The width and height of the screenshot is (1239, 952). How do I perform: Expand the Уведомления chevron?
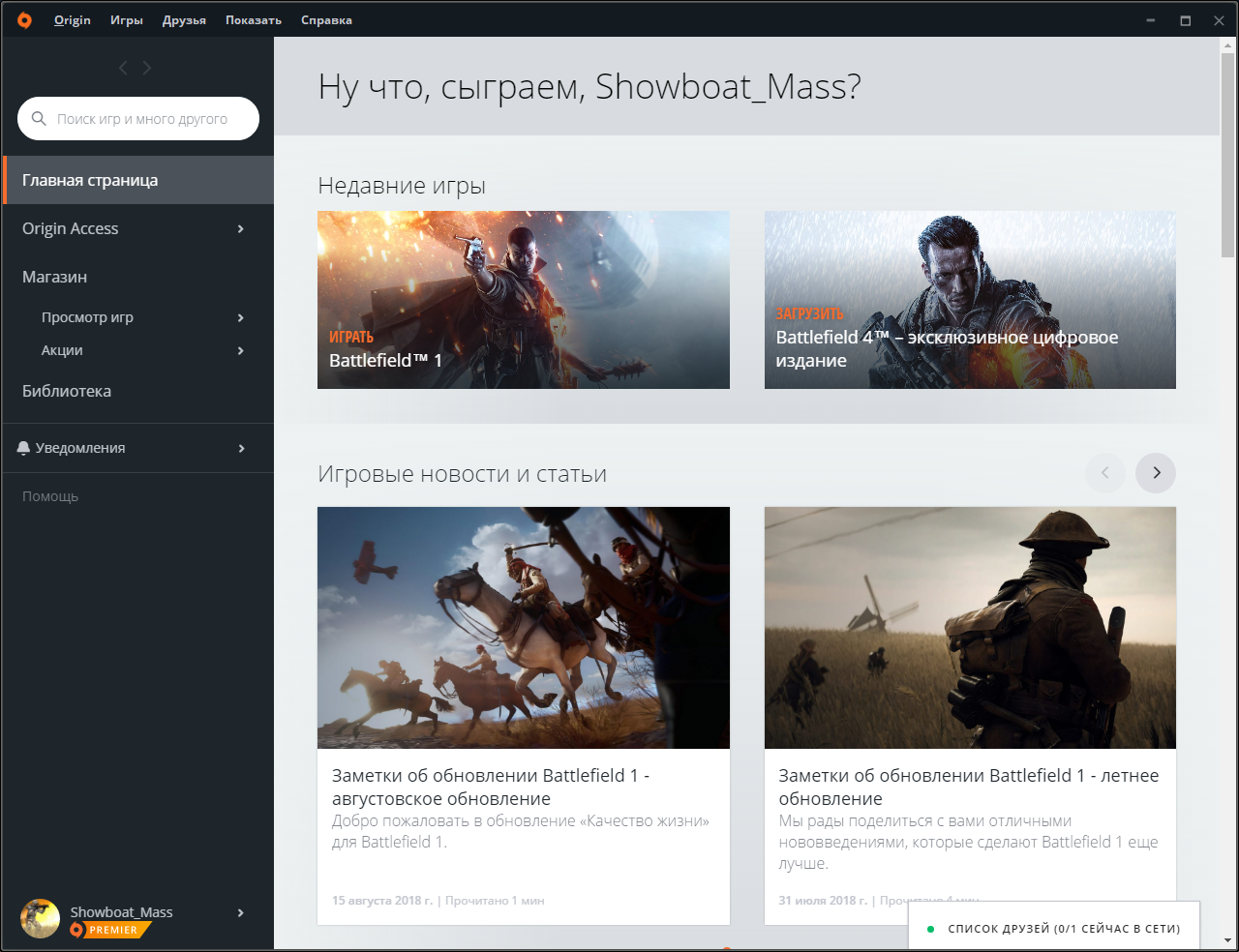click(x=241, y=448)
